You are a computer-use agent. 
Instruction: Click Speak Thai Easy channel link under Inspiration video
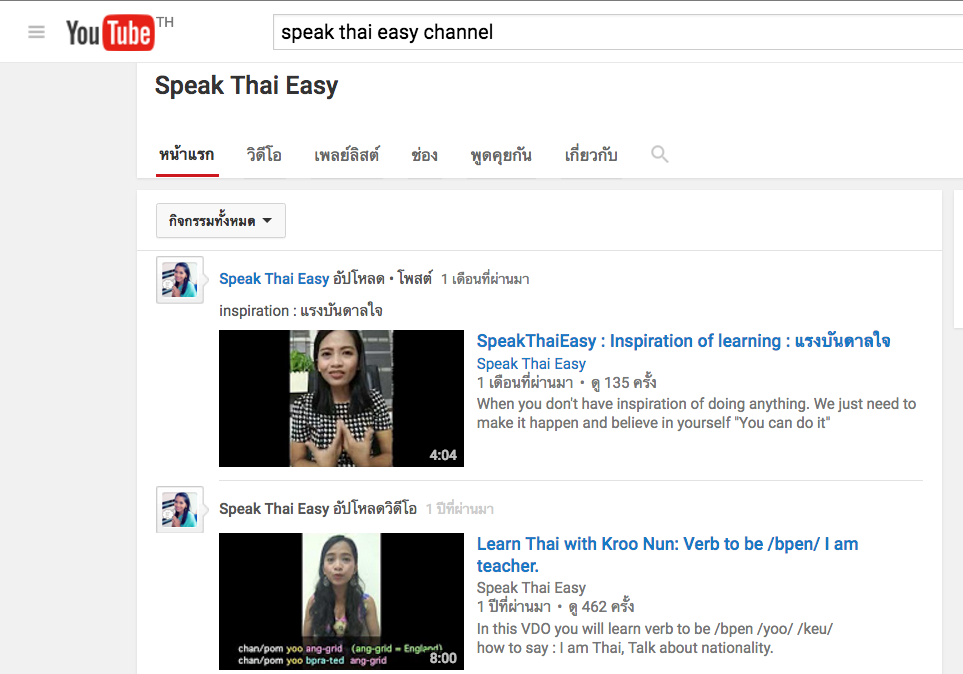531,364
